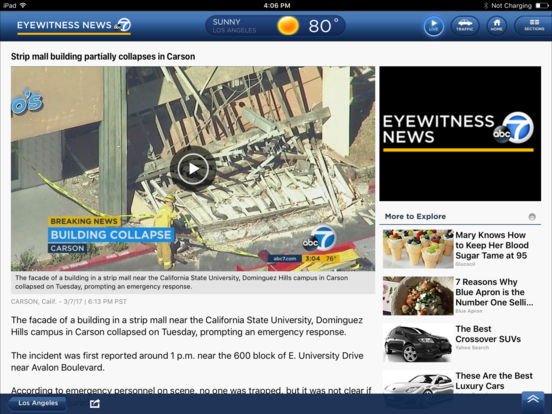The width and height of the screenshot is (552, 414).
Task: Open the silver luxury car thumbnail
Action: click(418, 384)
